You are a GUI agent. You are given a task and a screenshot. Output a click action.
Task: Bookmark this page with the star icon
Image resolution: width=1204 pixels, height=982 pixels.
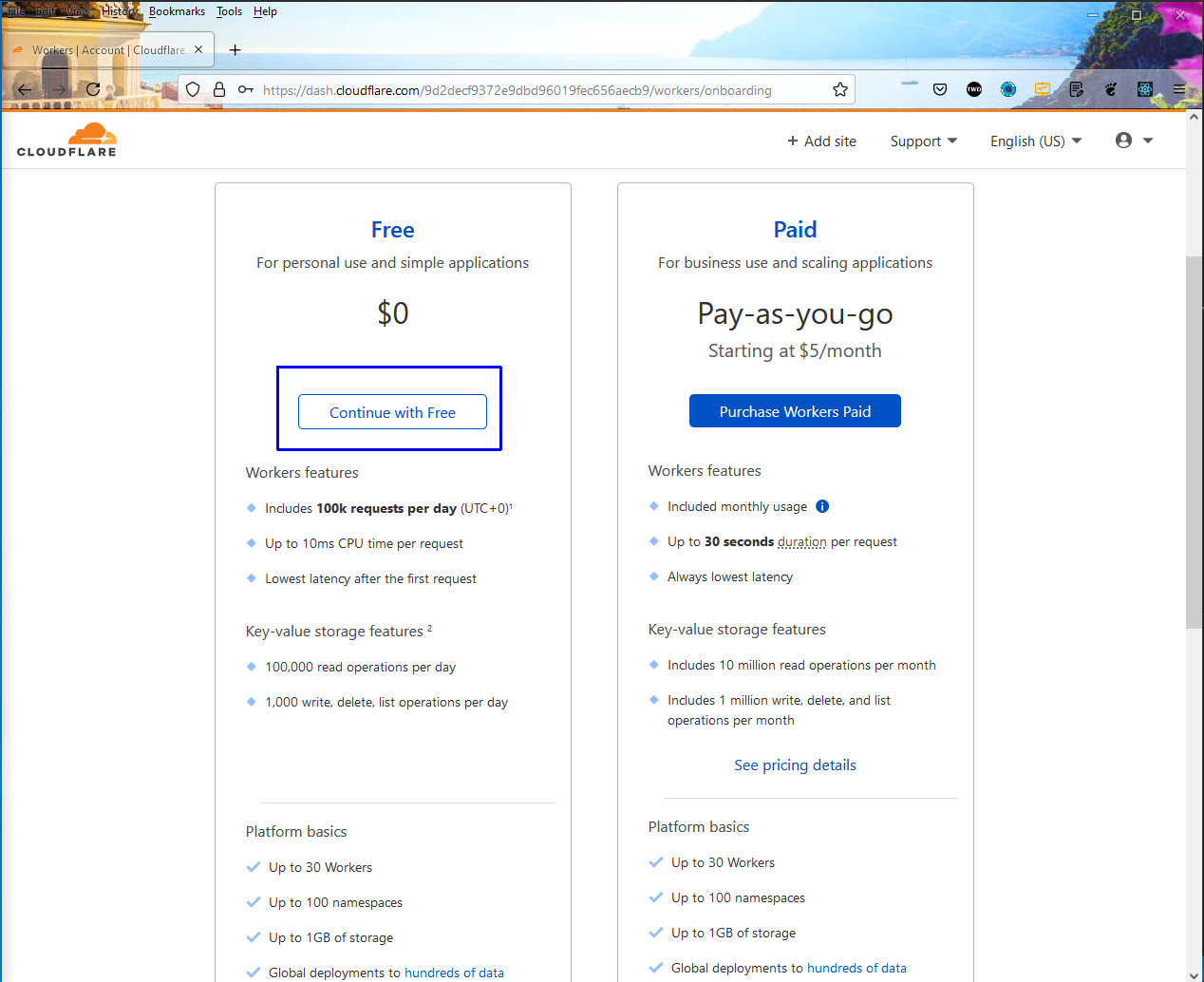(x=840, y=89)
